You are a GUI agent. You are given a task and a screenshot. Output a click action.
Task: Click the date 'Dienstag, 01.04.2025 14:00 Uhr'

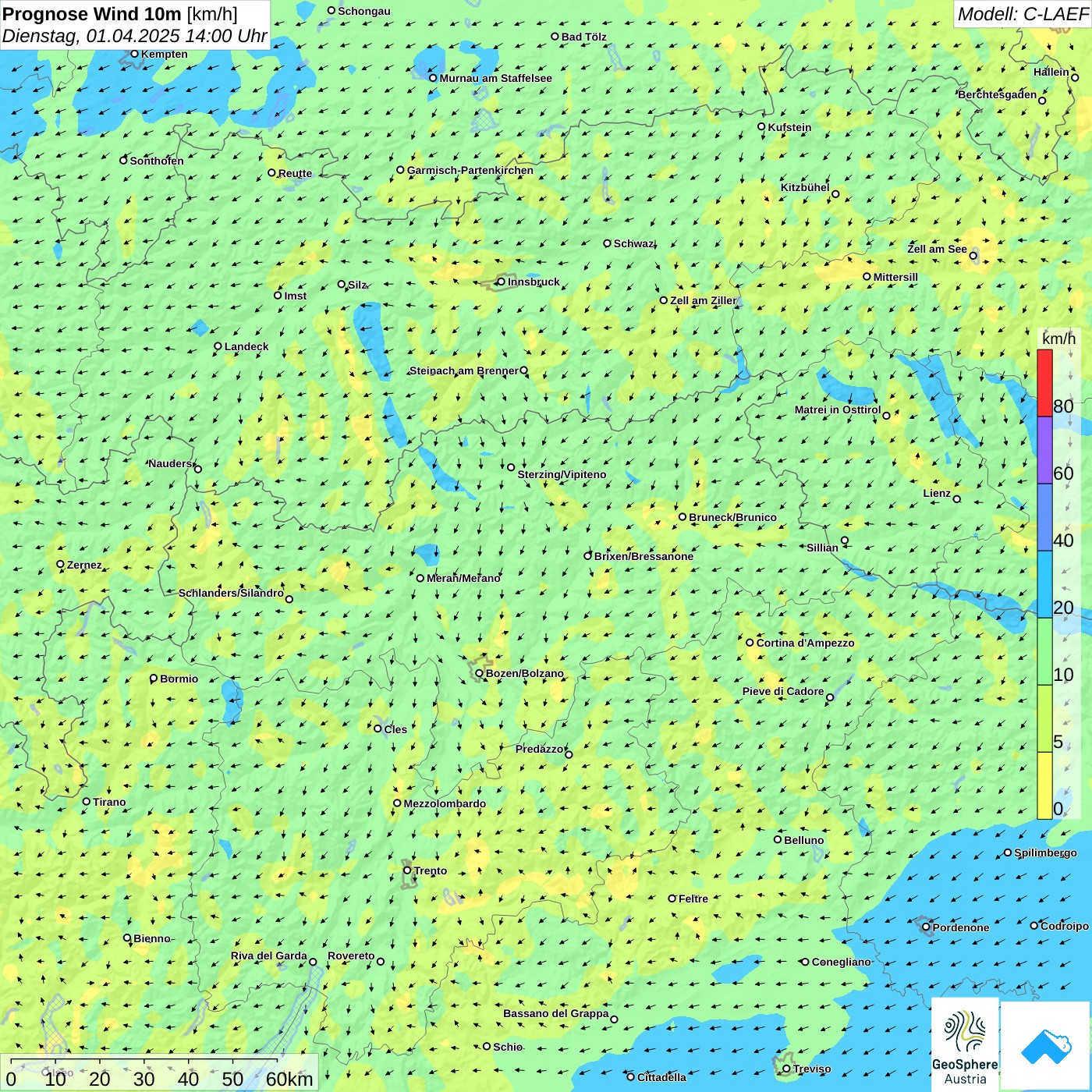[134, 36]
